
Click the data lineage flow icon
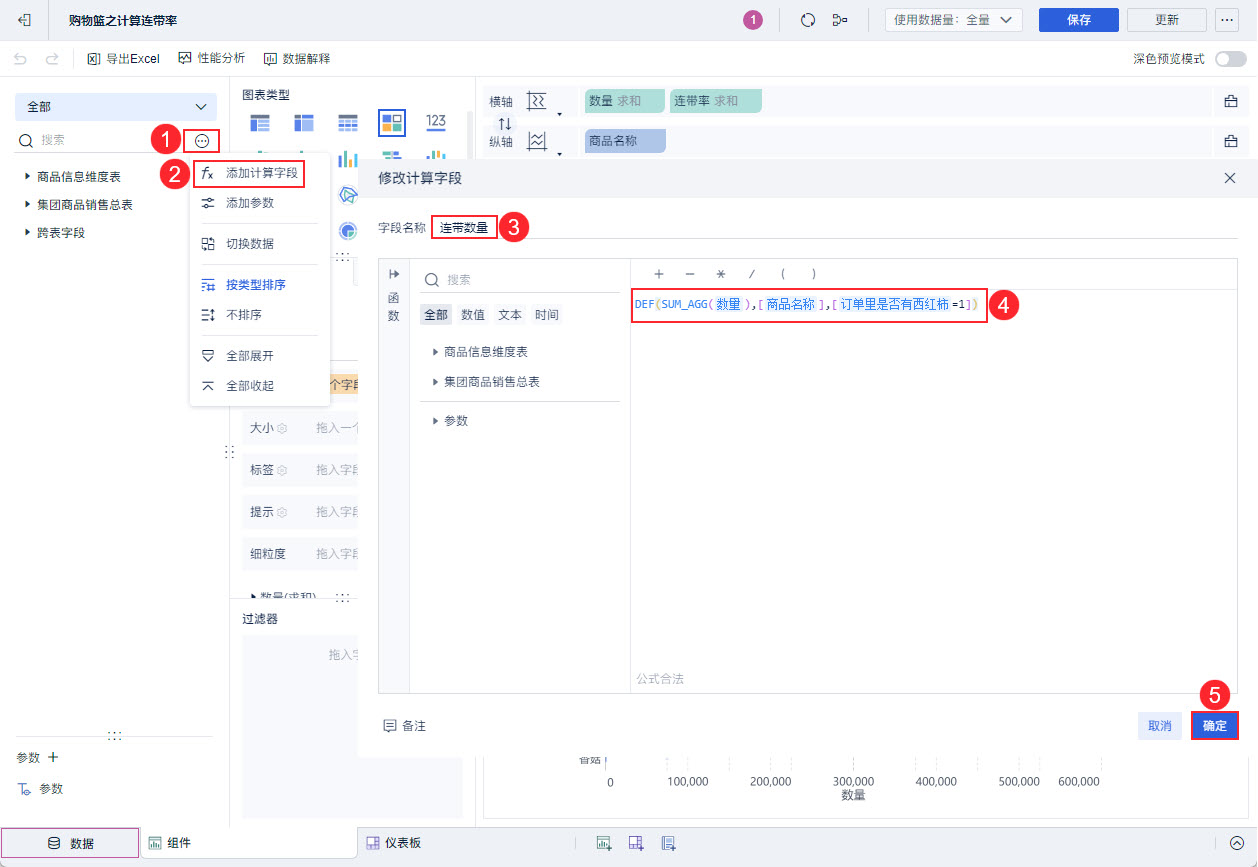840,20
